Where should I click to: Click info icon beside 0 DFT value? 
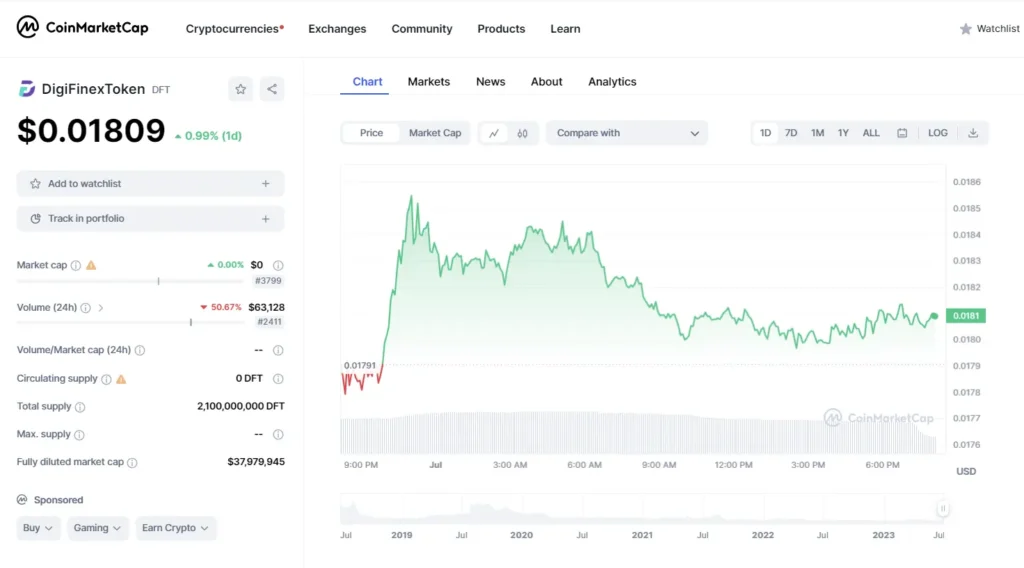(x=278, y=379)
